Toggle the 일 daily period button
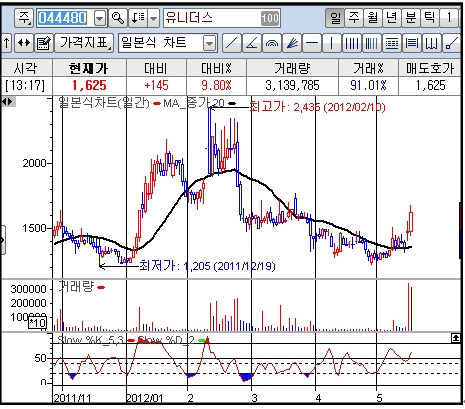Viewport: 465px width, 409px height. point(335,18)
